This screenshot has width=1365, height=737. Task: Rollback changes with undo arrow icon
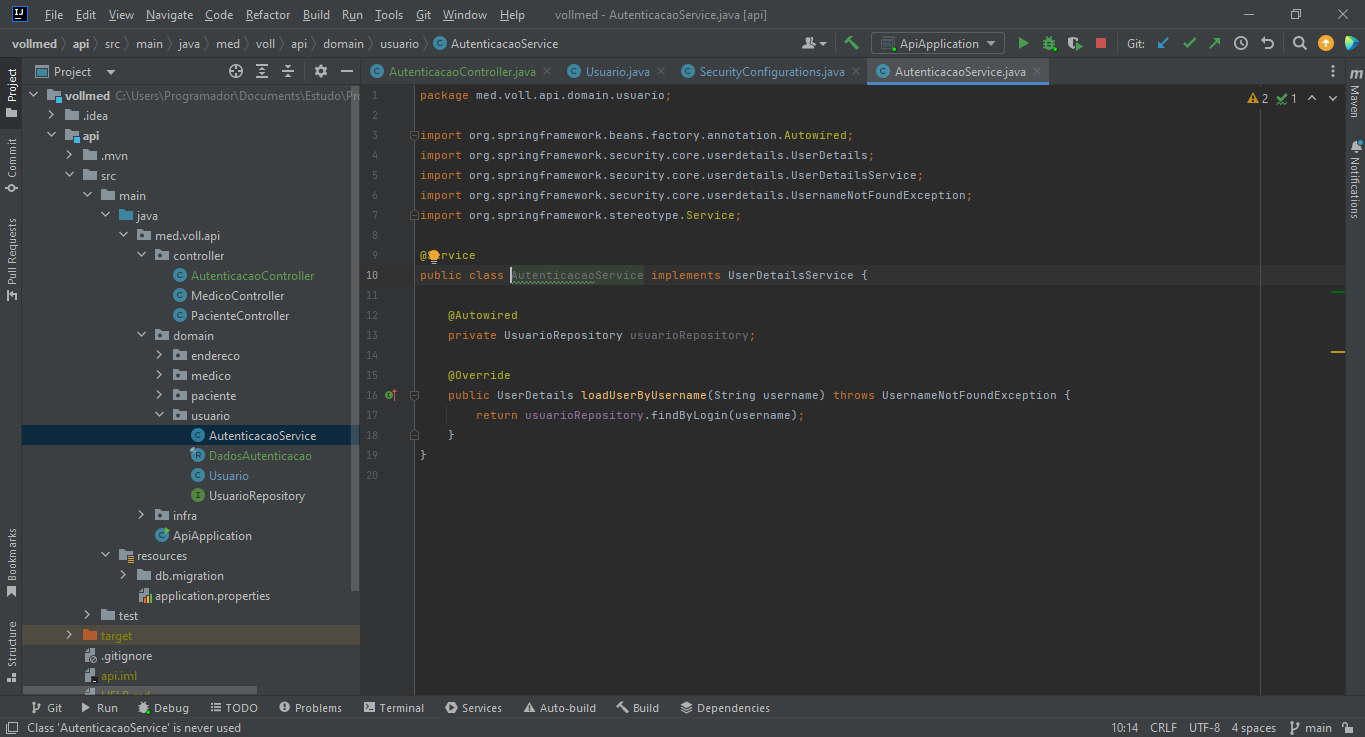click(1267, 43)
